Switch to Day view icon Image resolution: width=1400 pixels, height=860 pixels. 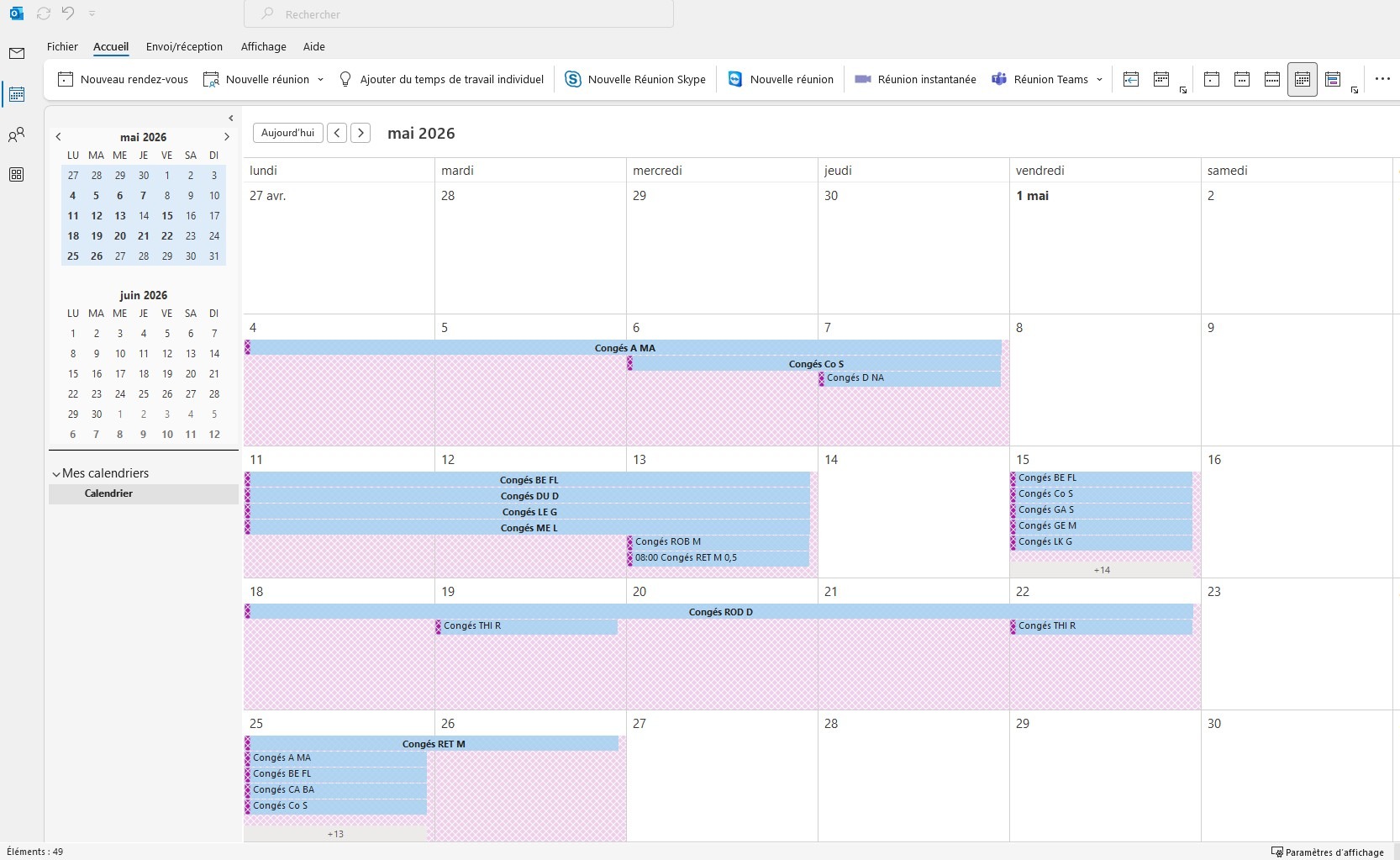(x=1212, y=79)
